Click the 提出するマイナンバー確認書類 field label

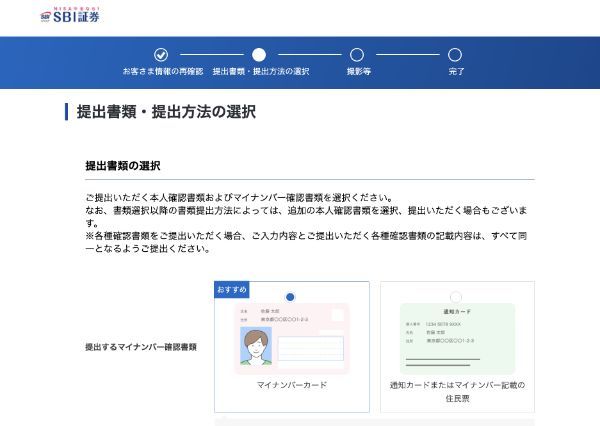tap(141, 347)
